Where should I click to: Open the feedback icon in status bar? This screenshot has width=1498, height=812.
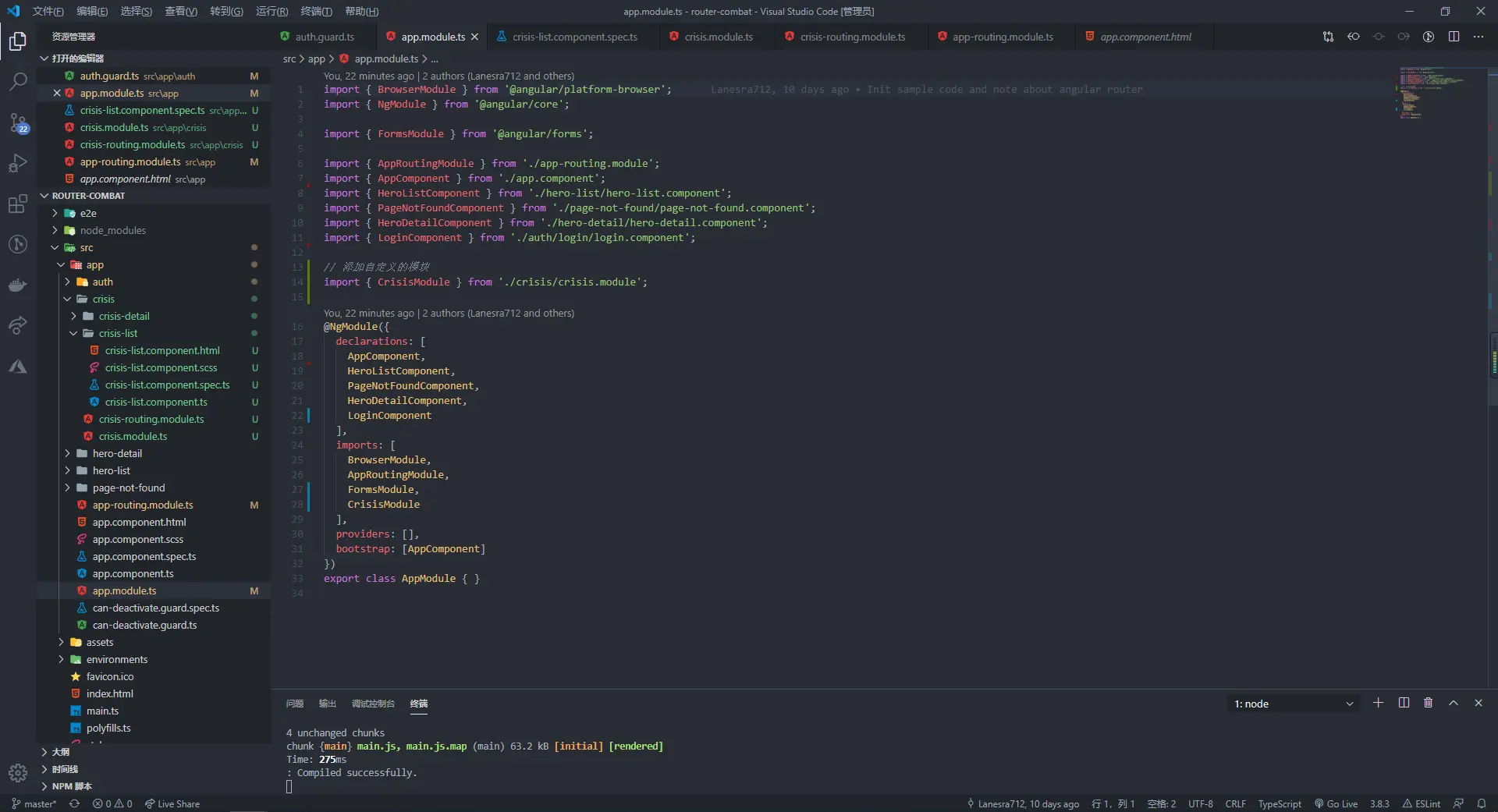click(x=1458, y=803)
